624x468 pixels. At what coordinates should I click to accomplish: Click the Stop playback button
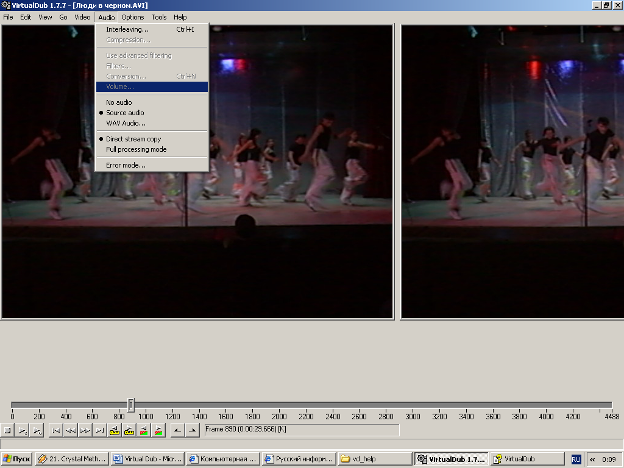pyautogui.click(x=8, y=430)
